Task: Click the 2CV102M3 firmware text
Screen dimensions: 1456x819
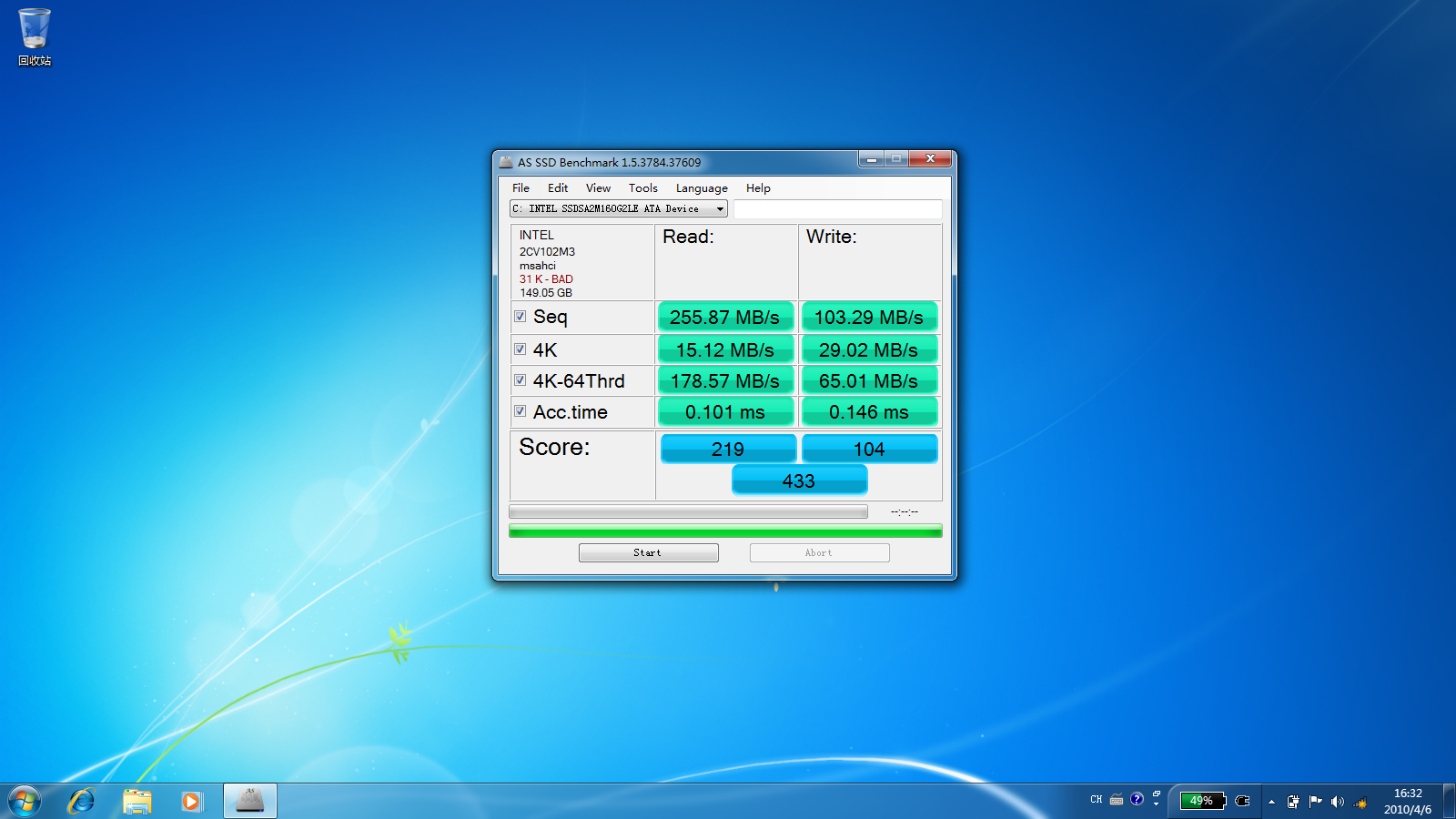Action: (x=547, y=252)
